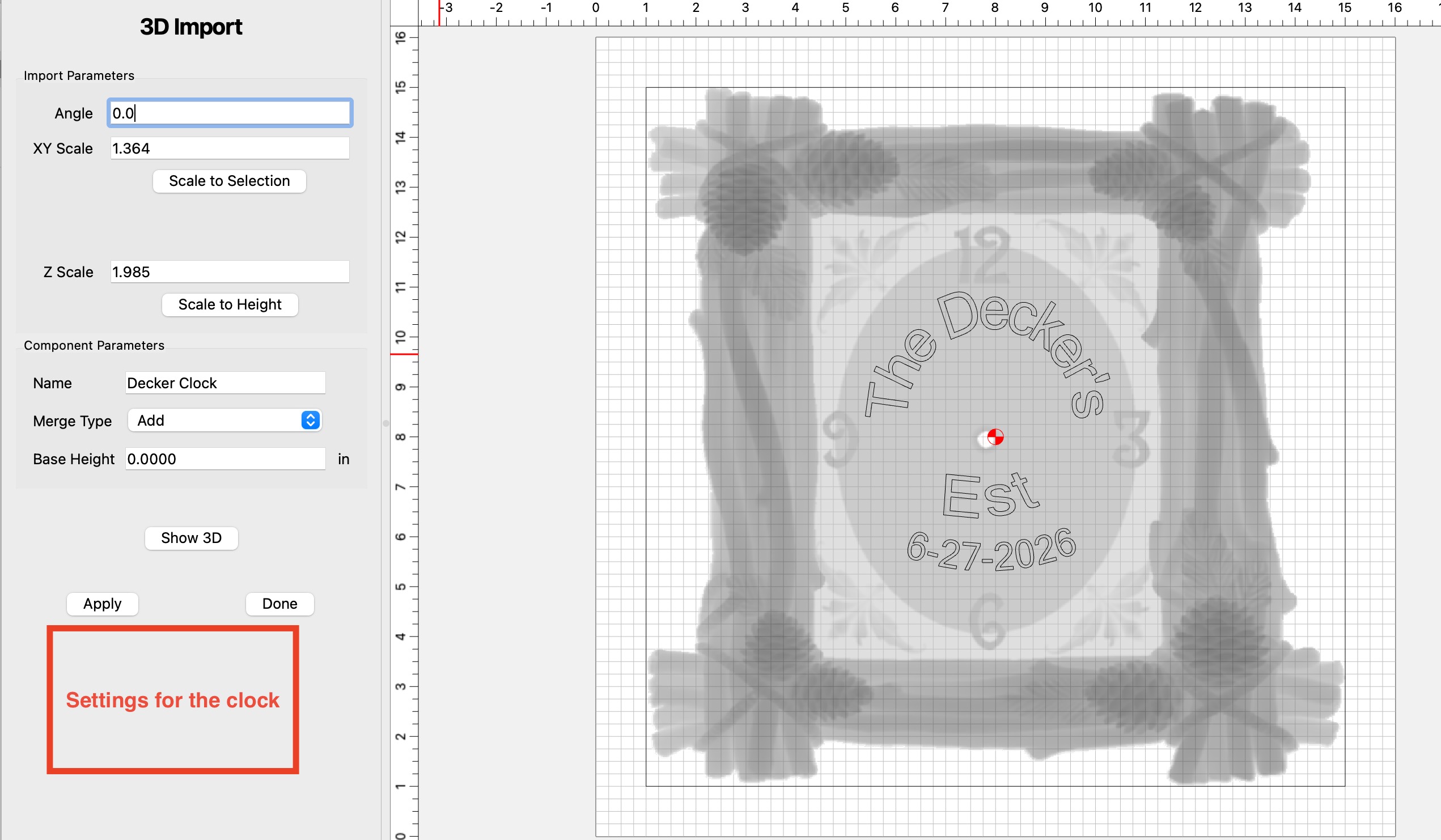Screen dimensions: 1441x840
Task: Open the Add merge type combo box
Action: (217, 421)
